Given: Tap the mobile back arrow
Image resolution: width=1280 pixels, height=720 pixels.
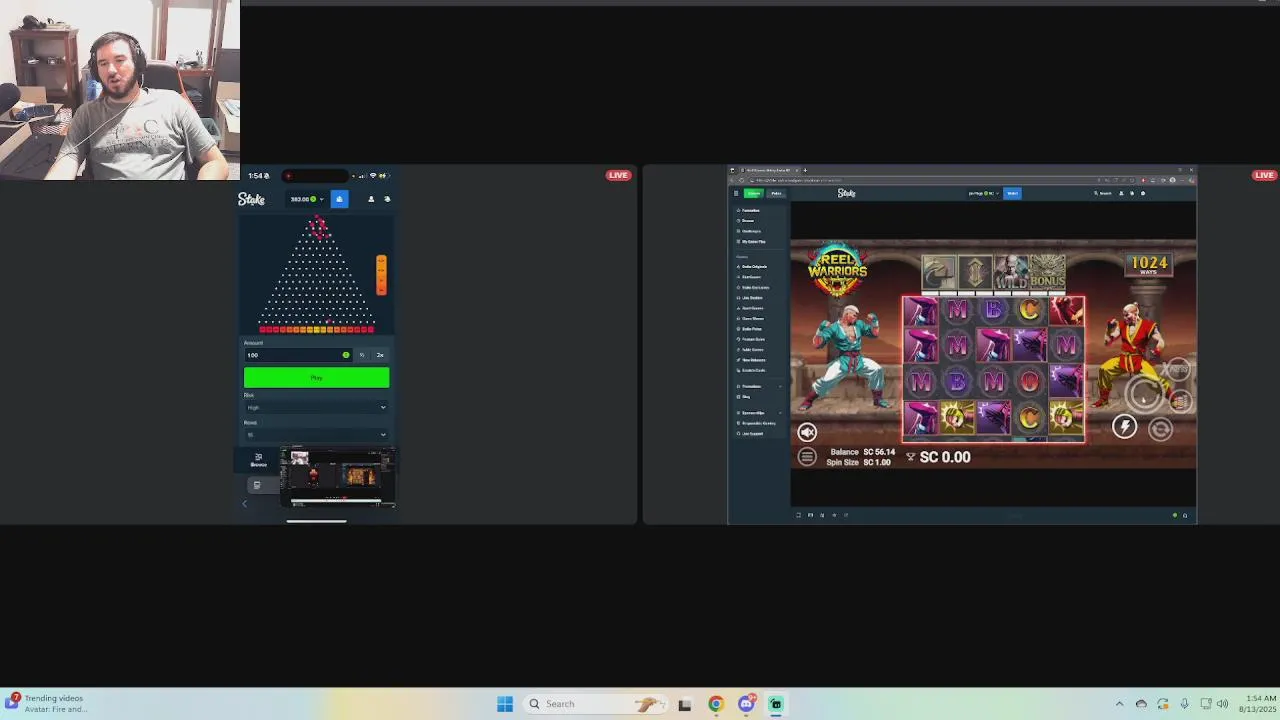Looking at the screenshot, I should (245, 503).
